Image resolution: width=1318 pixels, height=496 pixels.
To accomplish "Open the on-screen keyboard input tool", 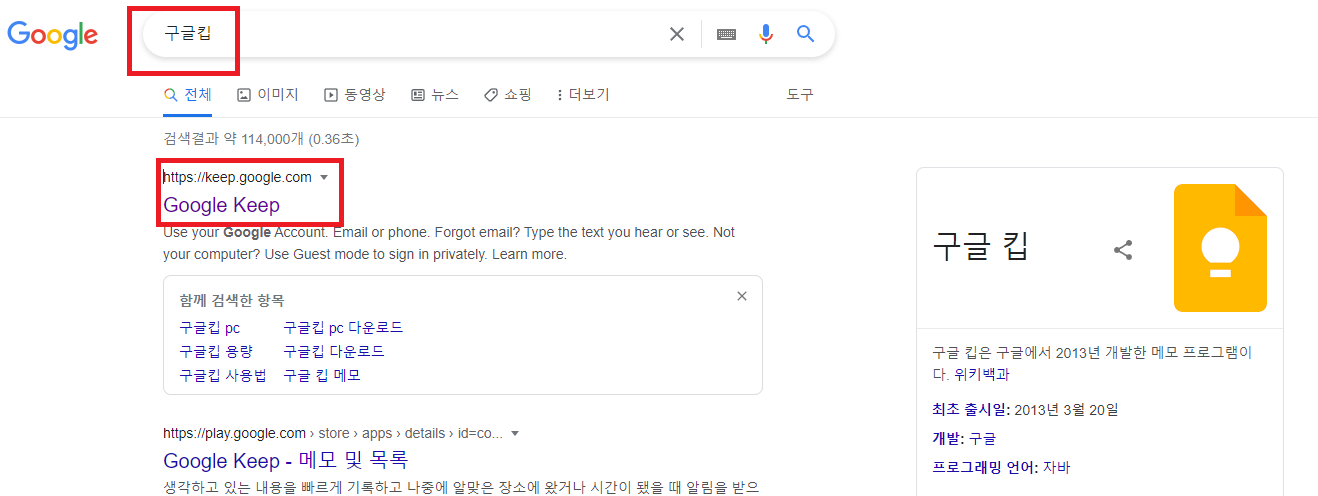I will 727,34.
